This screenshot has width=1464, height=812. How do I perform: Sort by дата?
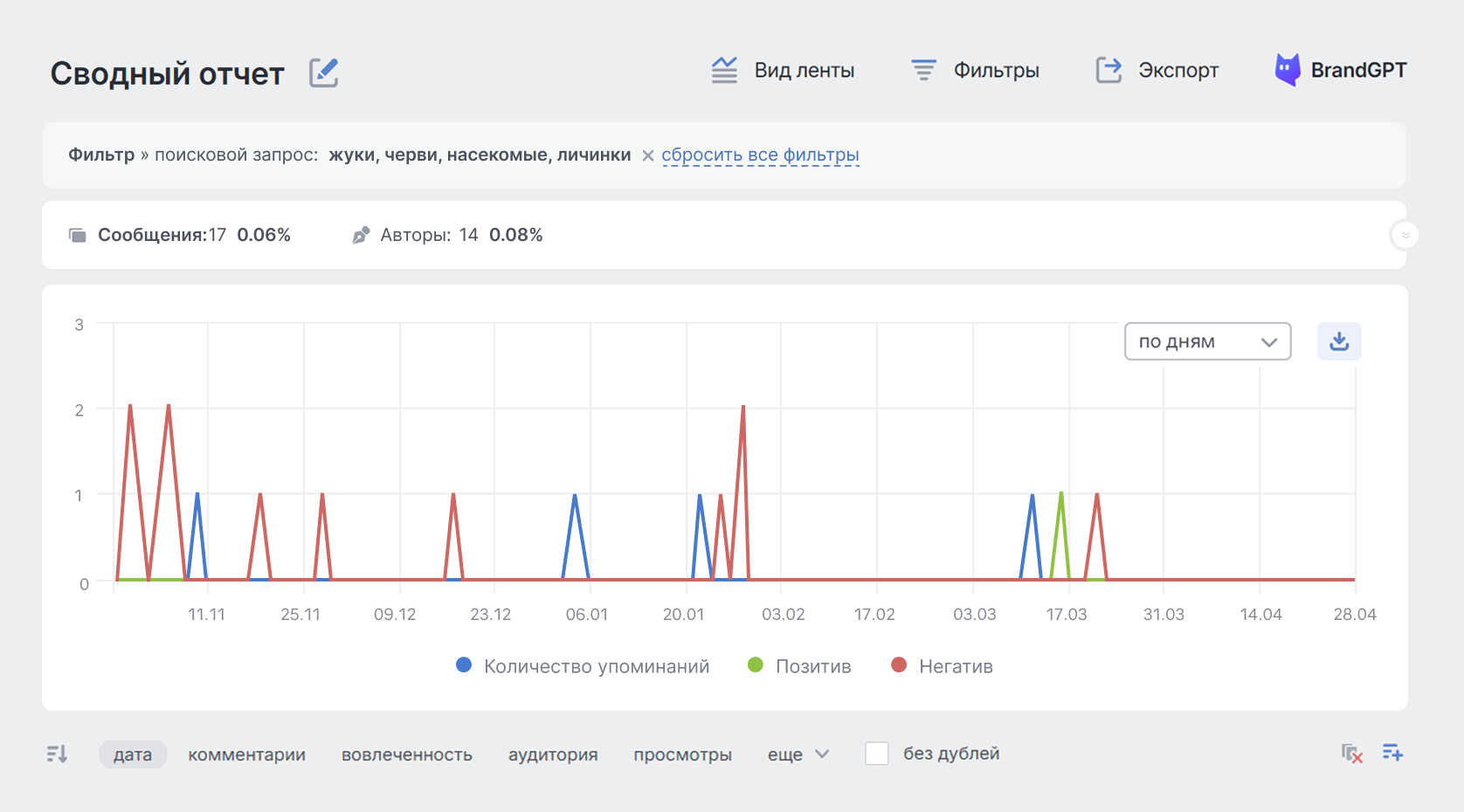tap(133, 754)
